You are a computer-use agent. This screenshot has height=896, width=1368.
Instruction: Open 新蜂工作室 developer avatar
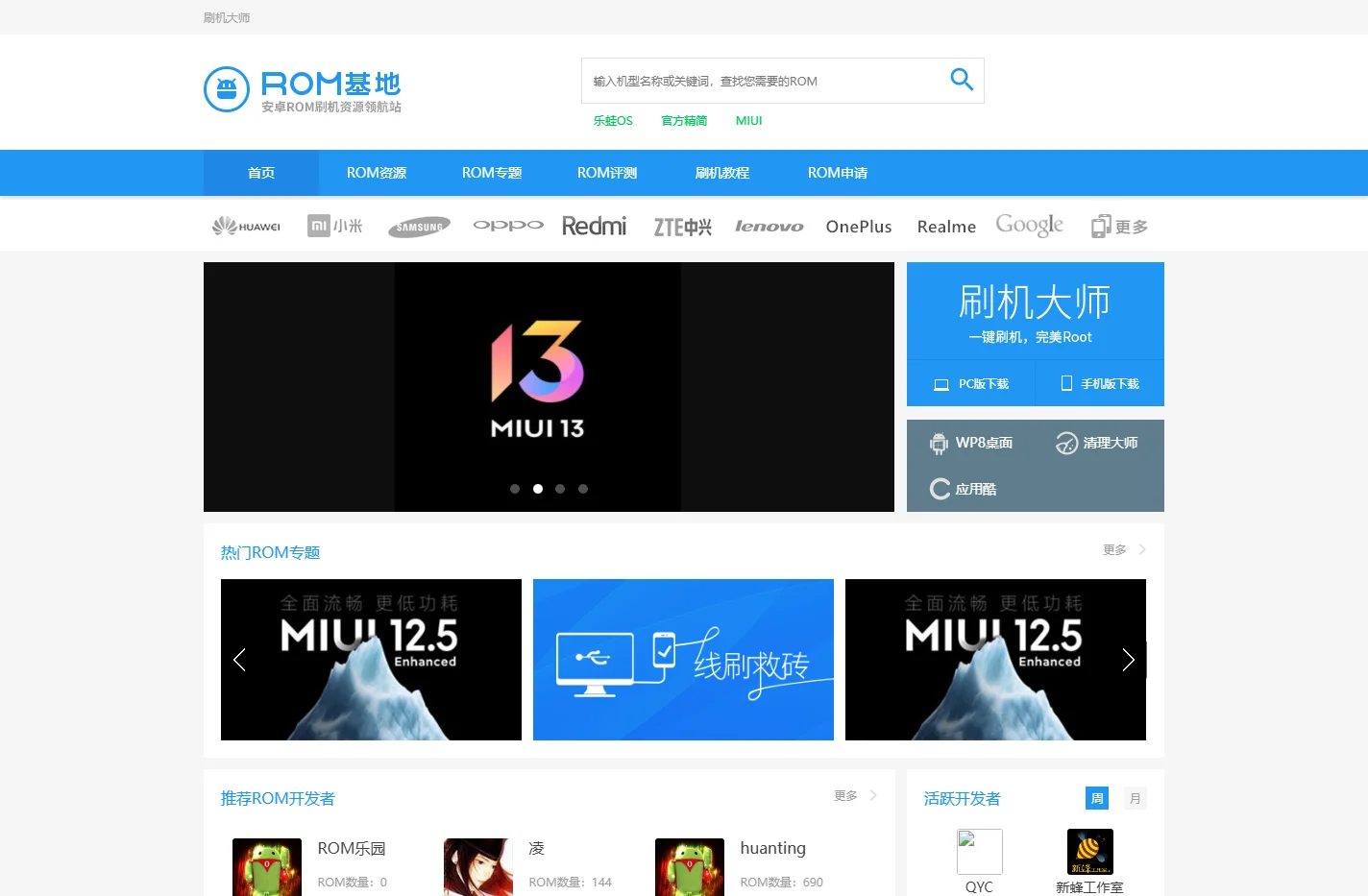[1090, 852]
